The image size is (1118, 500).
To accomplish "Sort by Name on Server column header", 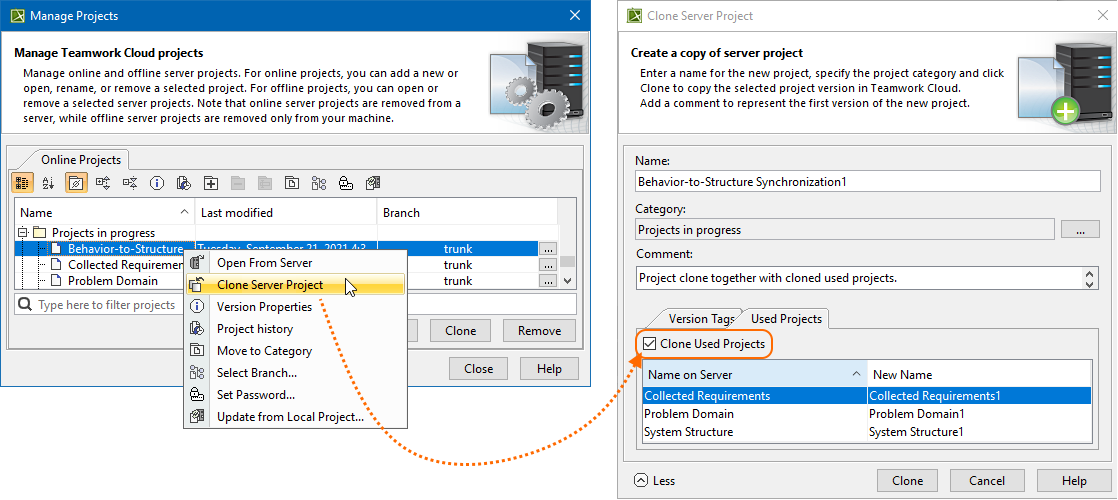I will pos(755,374).
